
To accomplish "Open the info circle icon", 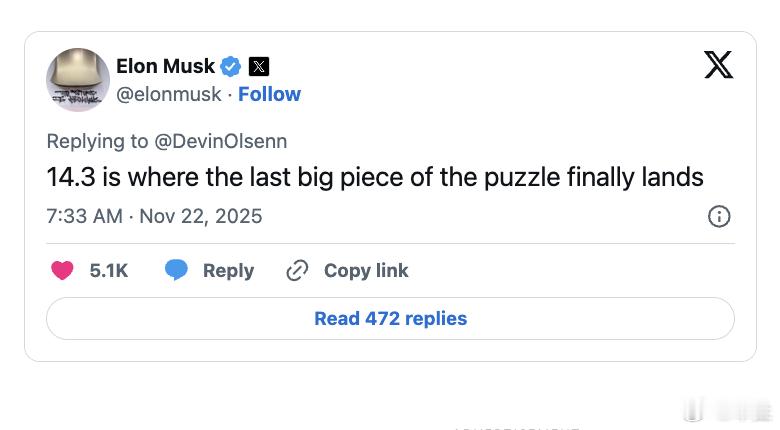I will point(718,216).
